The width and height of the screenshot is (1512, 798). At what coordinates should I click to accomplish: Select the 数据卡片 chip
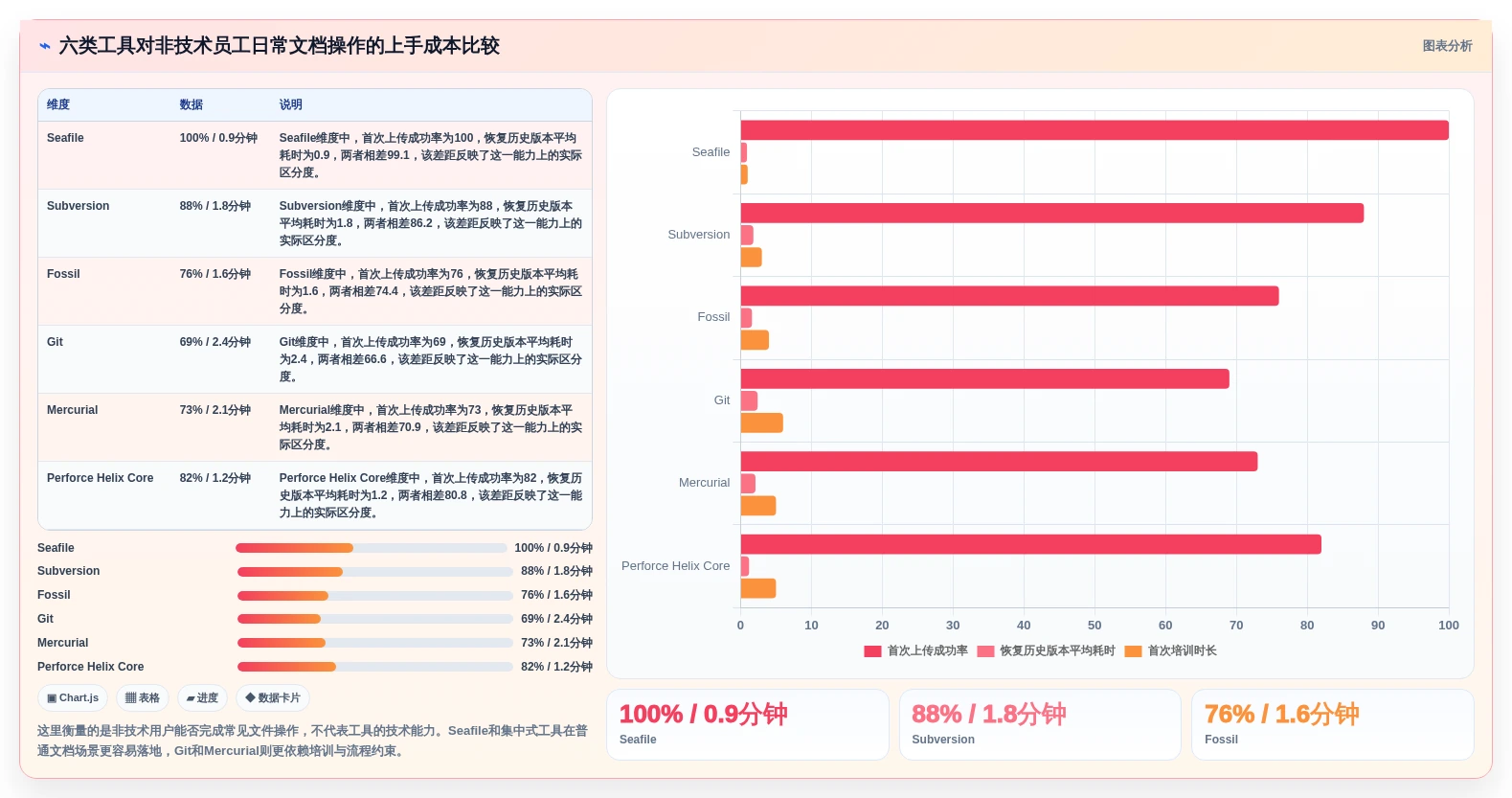(273, 698)
